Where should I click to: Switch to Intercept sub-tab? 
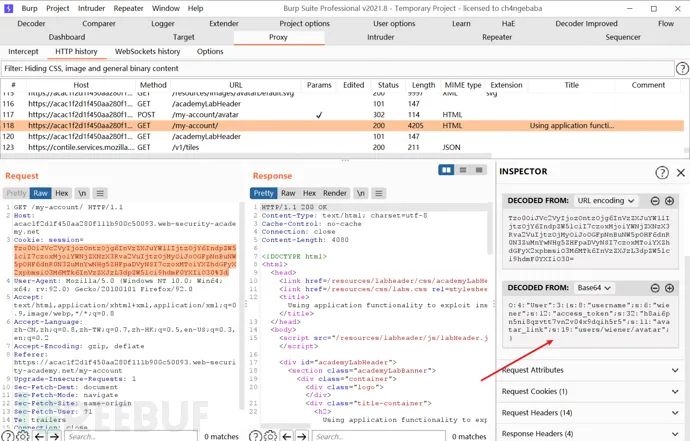(23, 51)
